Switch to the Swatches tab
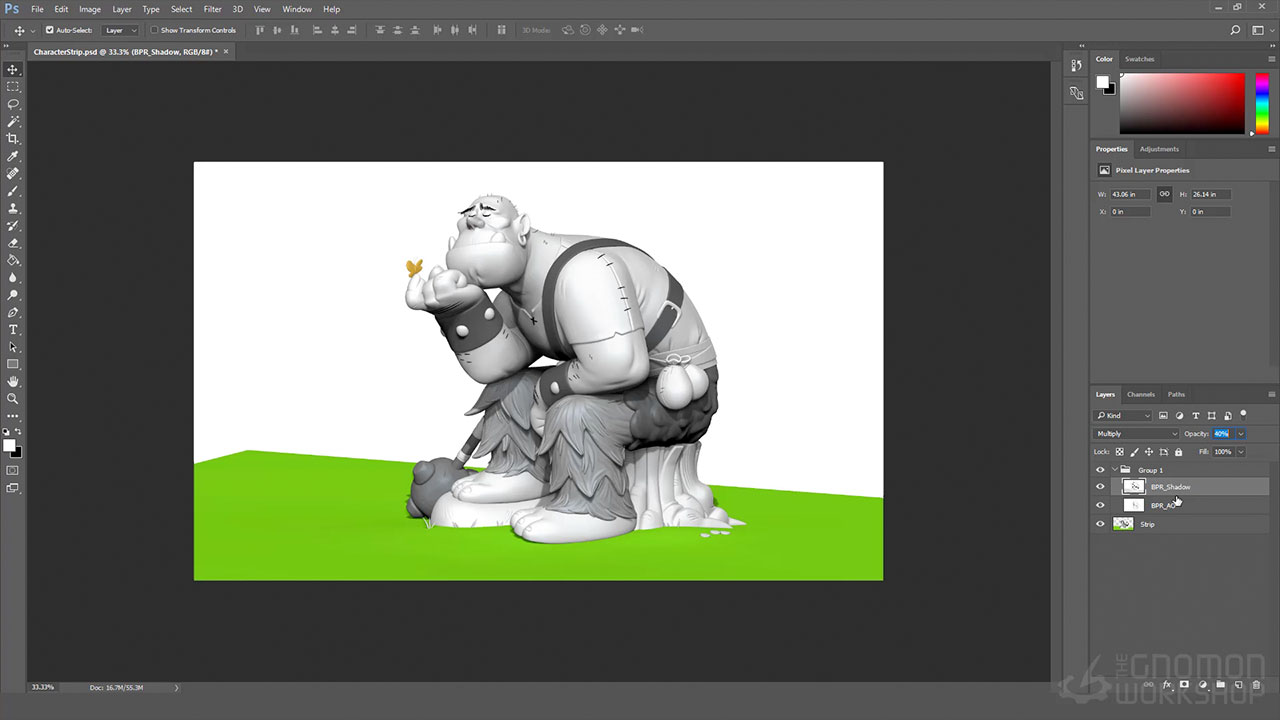The width and height of the screenshot is (1280, 720). click(1139, 59)
